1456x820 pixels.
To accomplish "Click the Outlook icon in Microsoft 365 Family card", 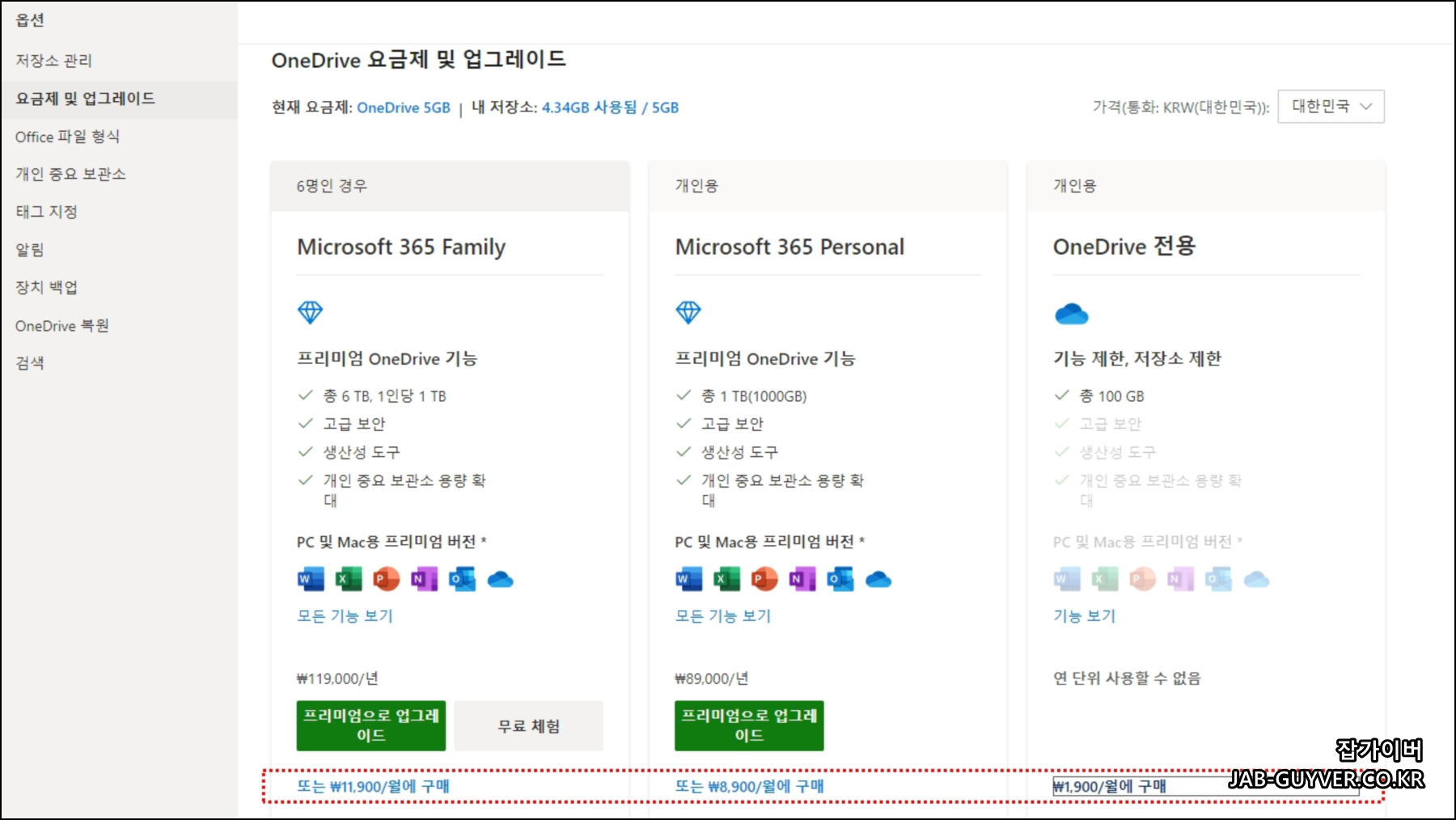I will [463, 579].
